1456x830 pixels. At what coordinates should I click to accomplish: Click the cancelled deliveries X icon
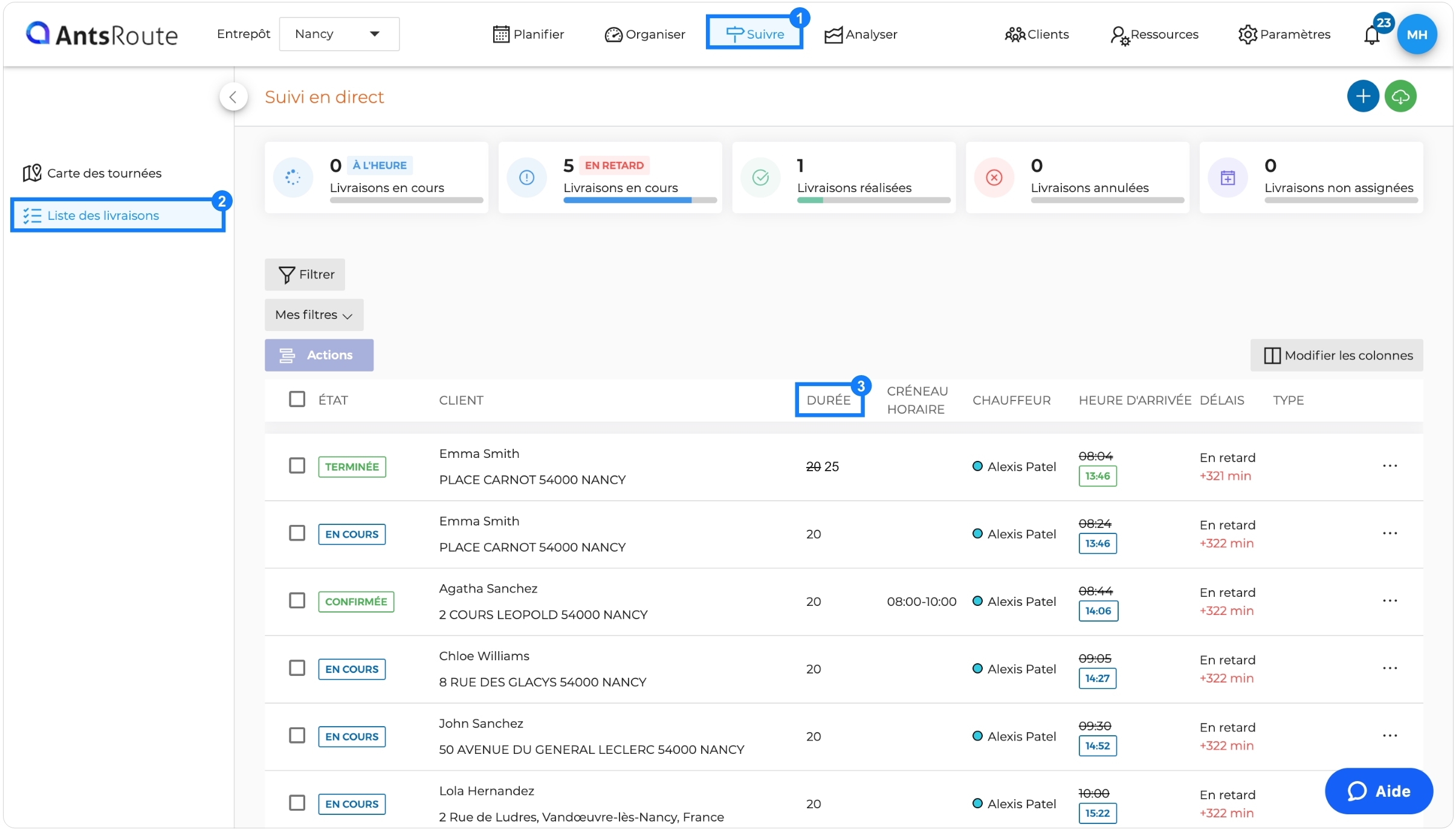click(994, 178)
